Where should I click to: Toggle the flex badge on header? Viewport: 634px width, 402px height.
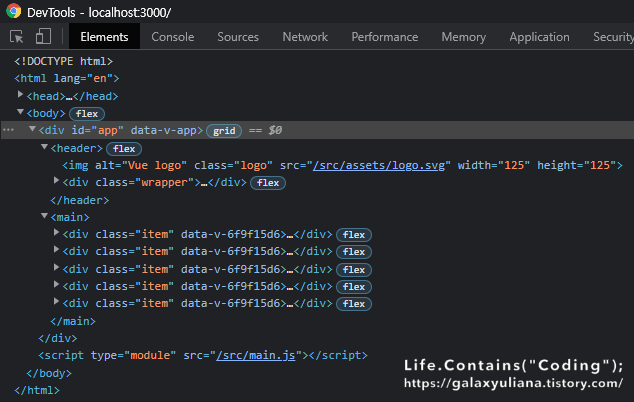click(124, 149)
